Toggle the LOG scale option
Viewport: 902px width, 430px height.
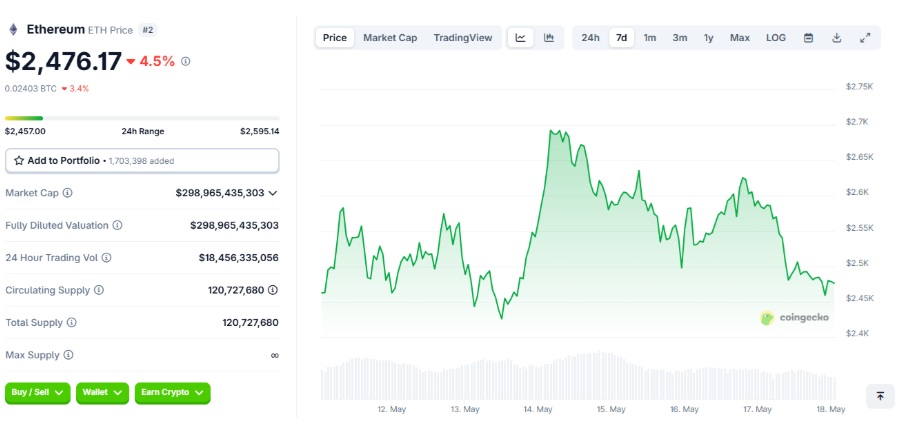pyautogui.click(x=776, y=38)
